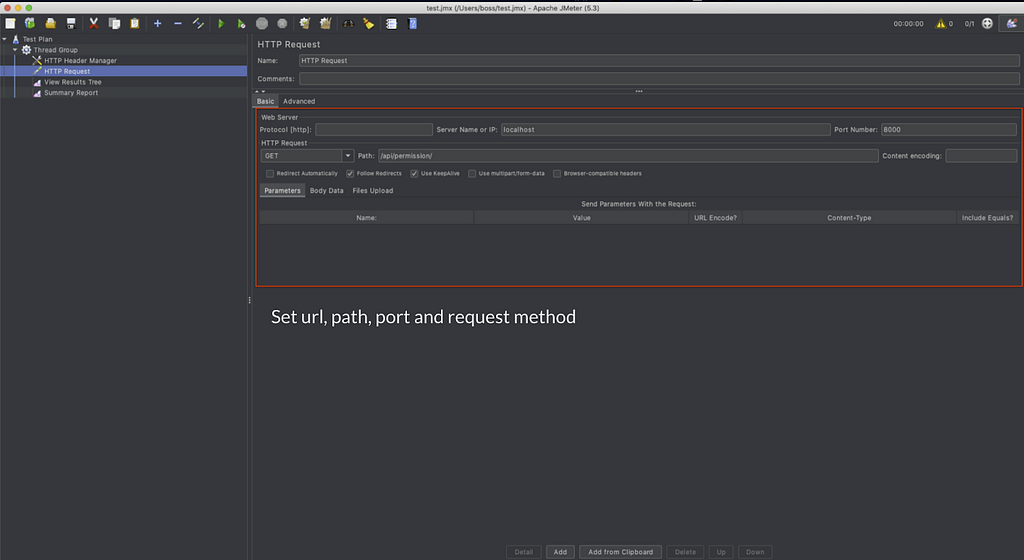This screenshot has height=560, width=1024.
Task: Click the yellow warning triangle log icon
Action: 940,23
